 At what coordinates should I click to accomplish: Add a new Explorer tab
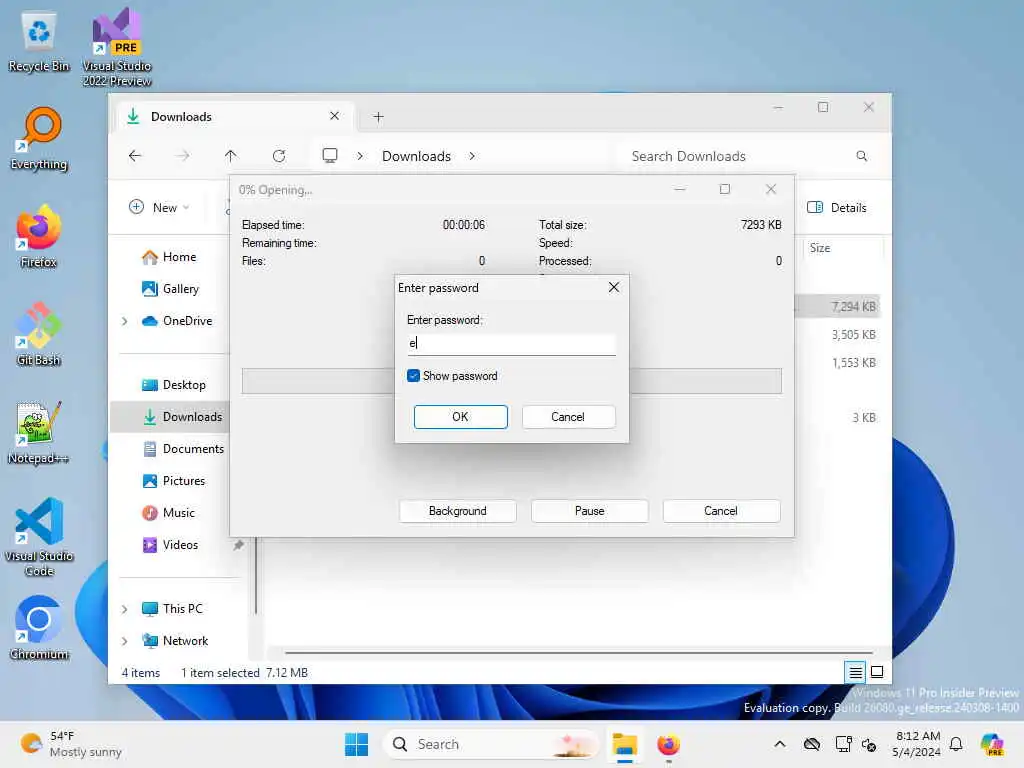coord(378,117)
